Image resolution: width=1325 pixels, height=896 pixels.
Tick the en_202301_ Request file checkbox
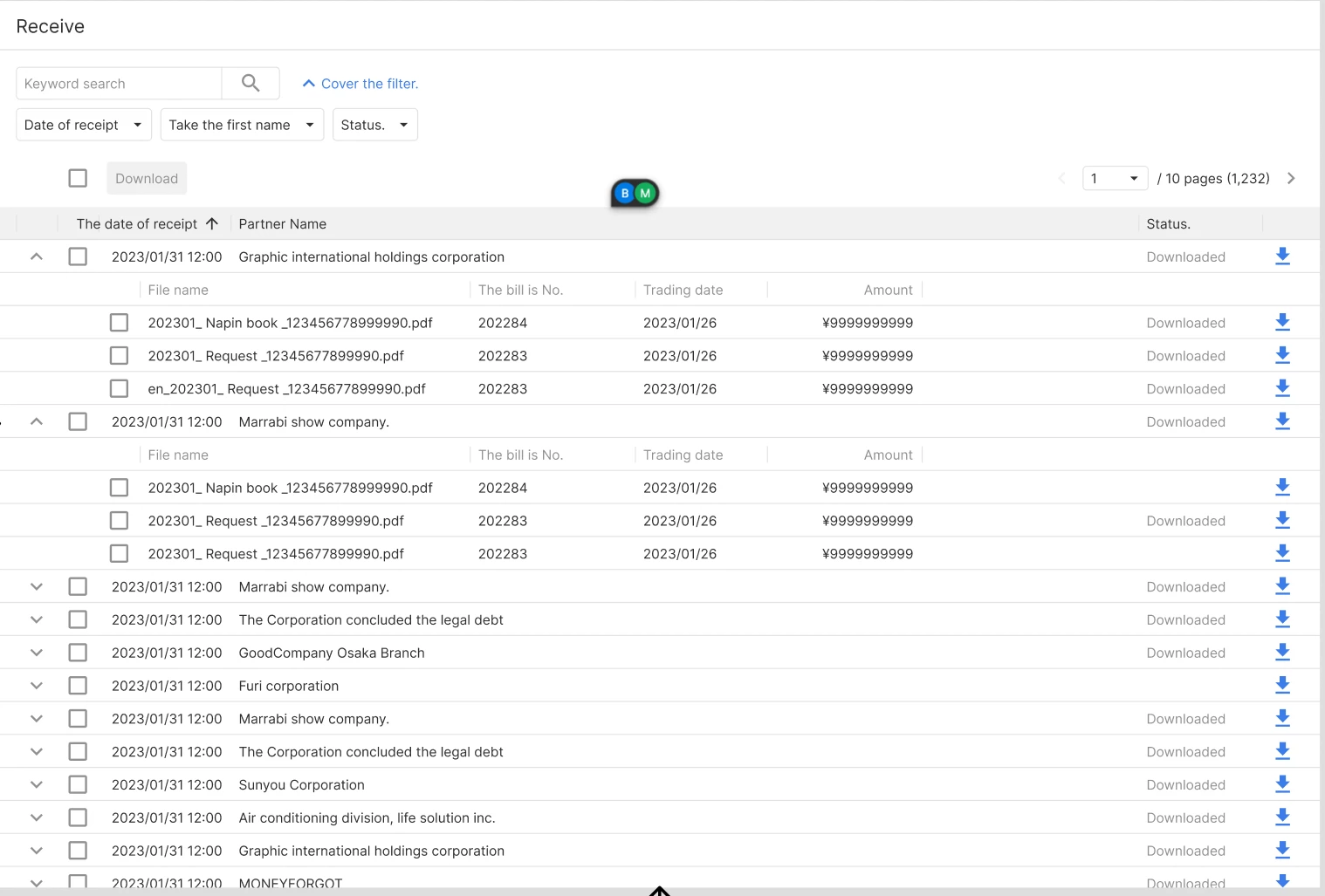tap(120, 388)
